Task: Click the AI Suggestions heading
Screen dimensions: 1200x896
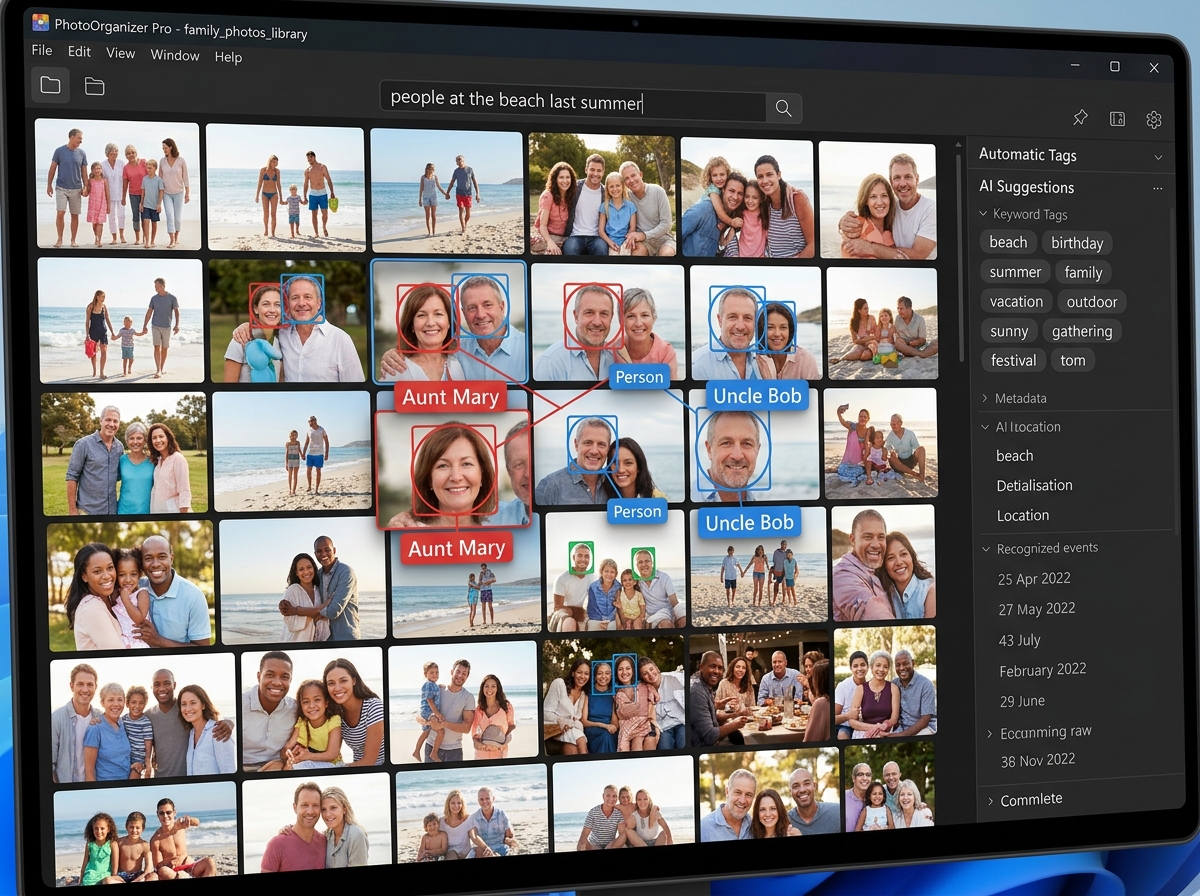Action: [x=1026, y=187]
